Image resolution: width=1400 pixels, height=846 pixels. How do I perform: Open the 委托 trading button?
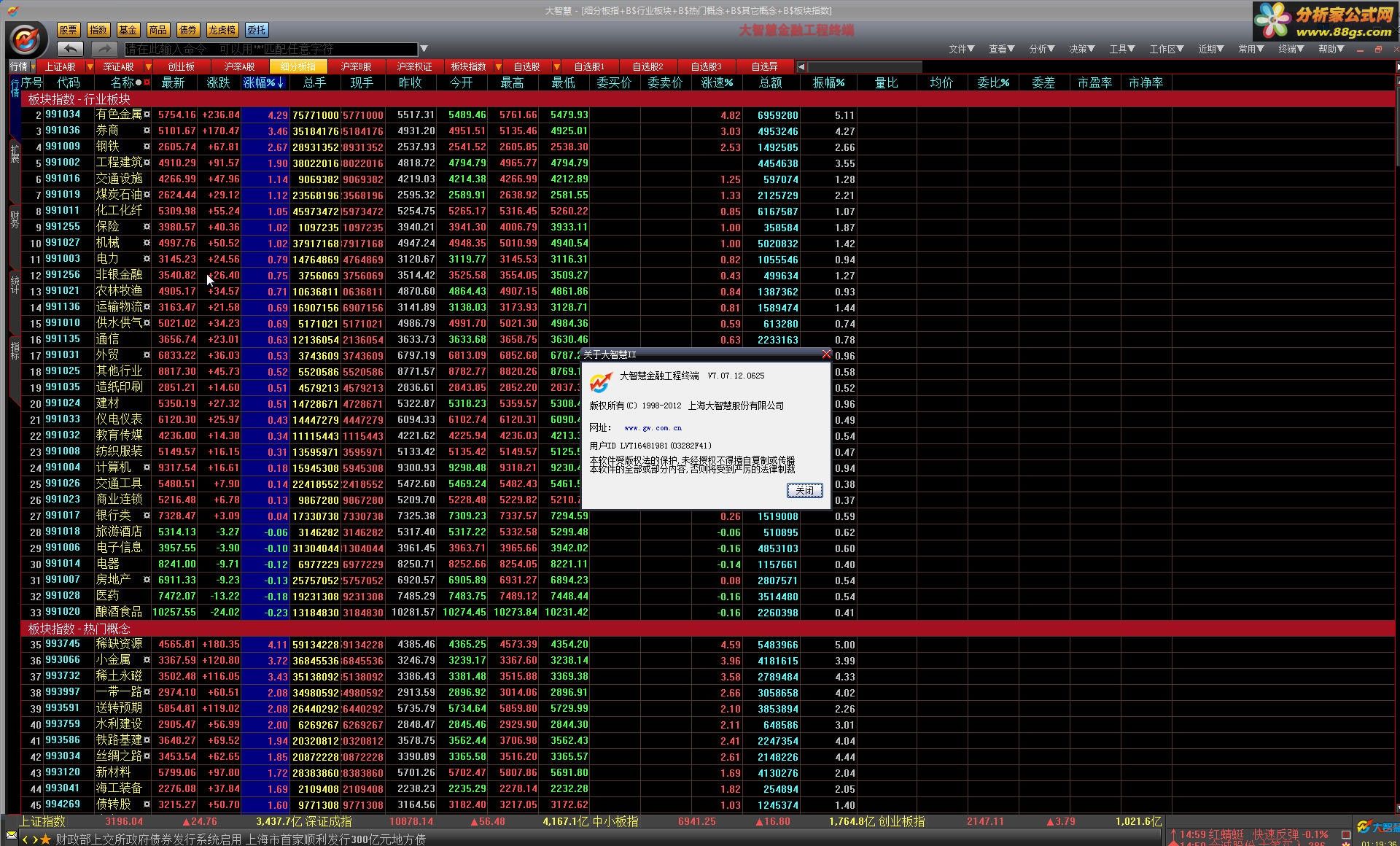257,30
